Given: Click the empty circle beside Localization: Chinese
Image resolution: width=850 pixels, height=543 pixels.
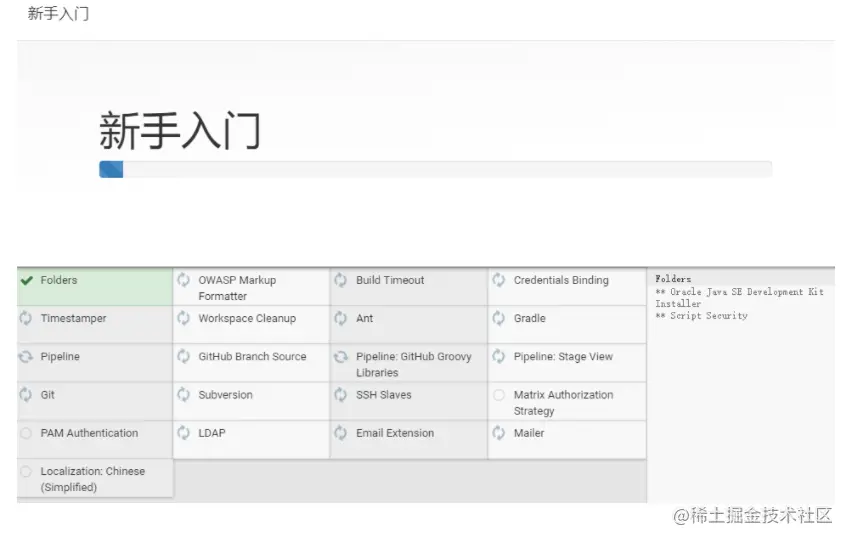Looking at the screenshot, I should point(26,472).
